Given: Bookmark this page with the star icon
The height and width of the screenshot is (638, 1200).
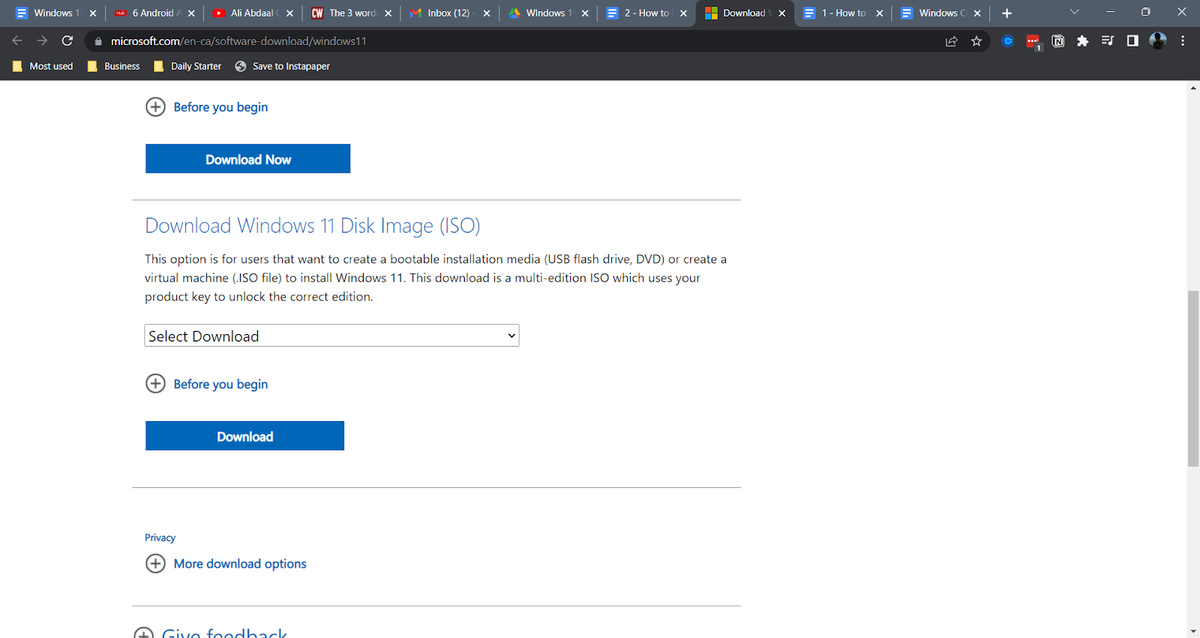Looking at the screenshot, I should coord(976,41).
